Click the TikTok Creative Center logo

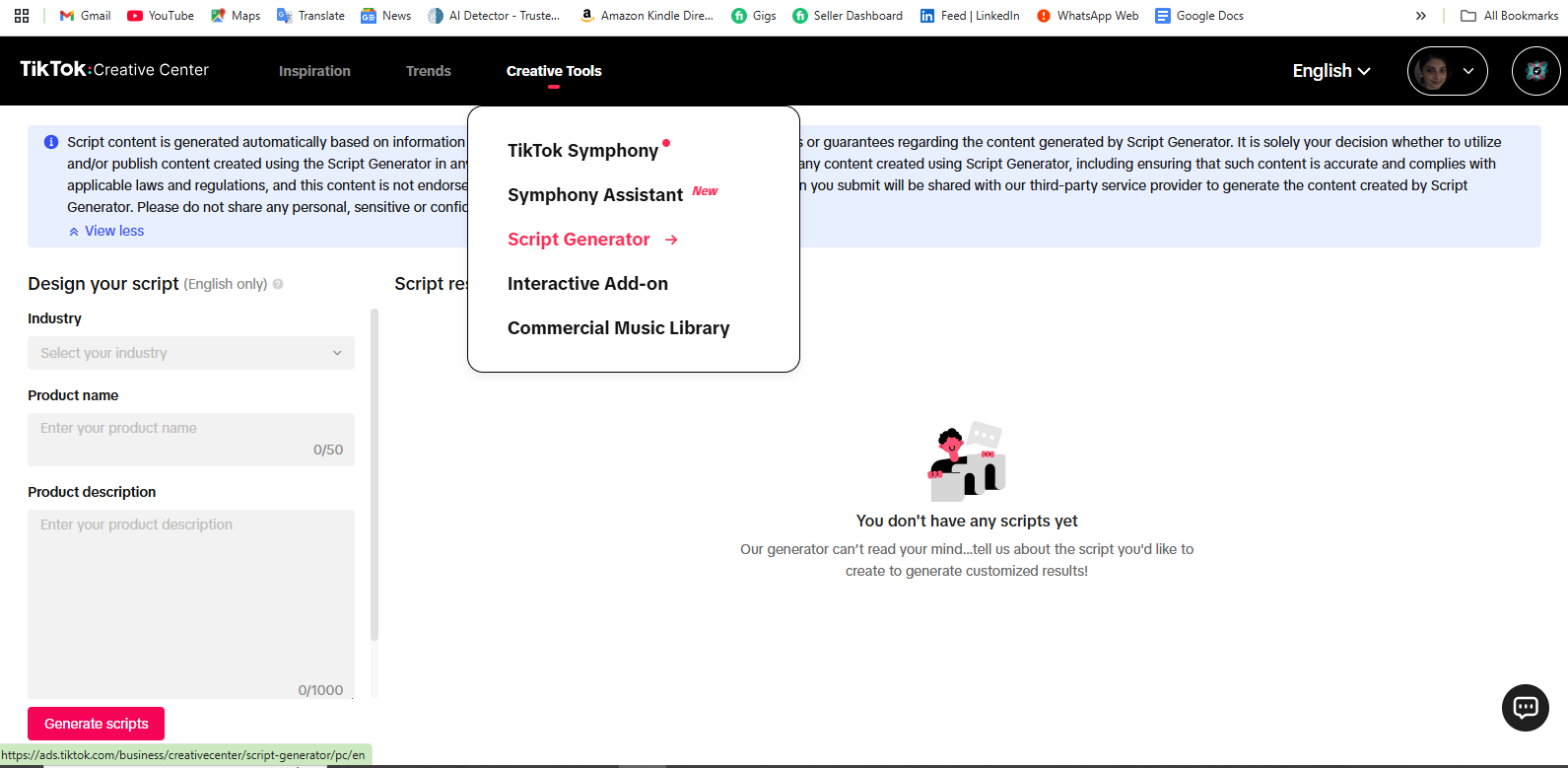[114, 69]
